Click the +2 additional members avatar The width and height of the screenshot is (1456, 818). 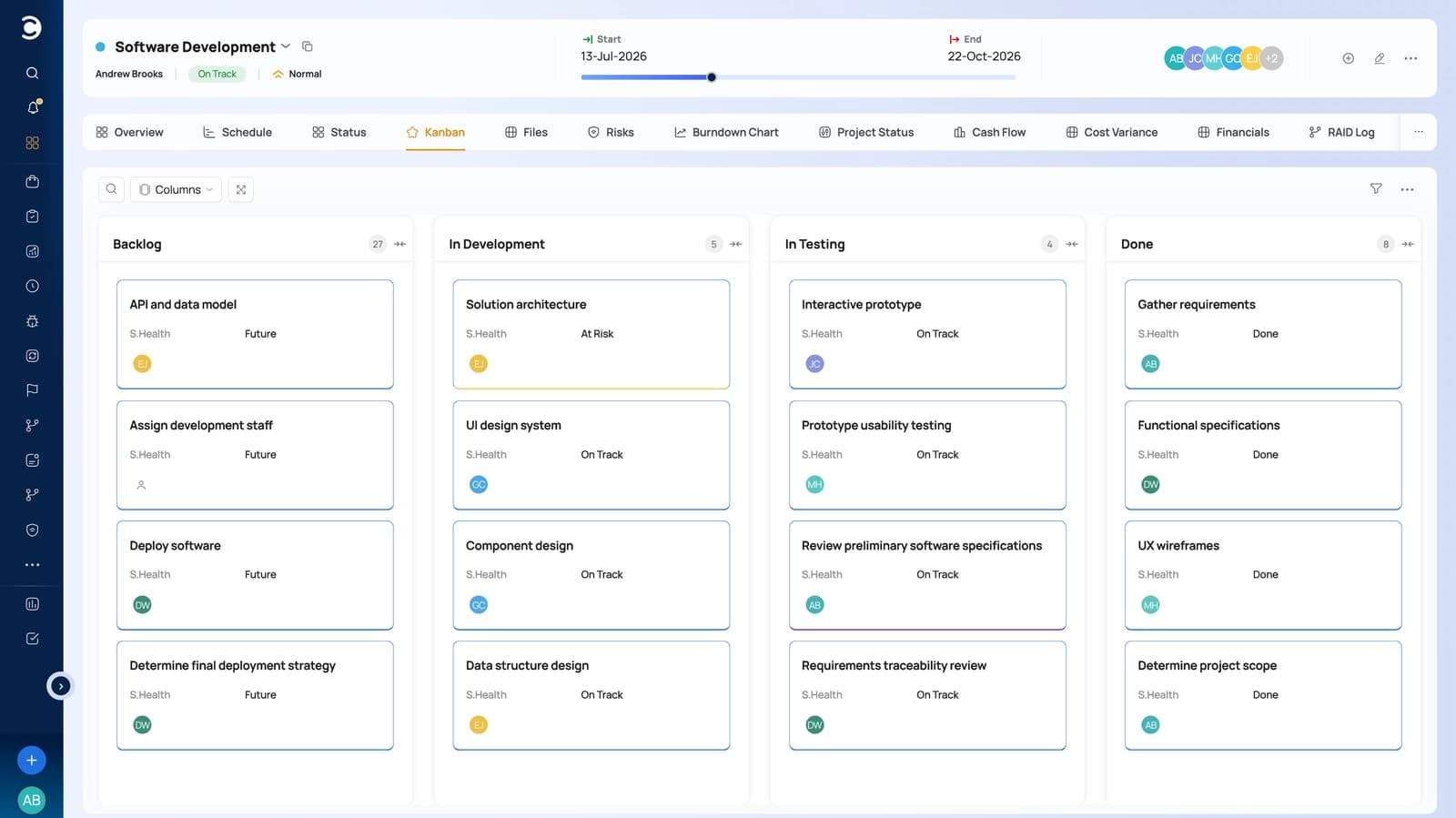click(1271, 58)
